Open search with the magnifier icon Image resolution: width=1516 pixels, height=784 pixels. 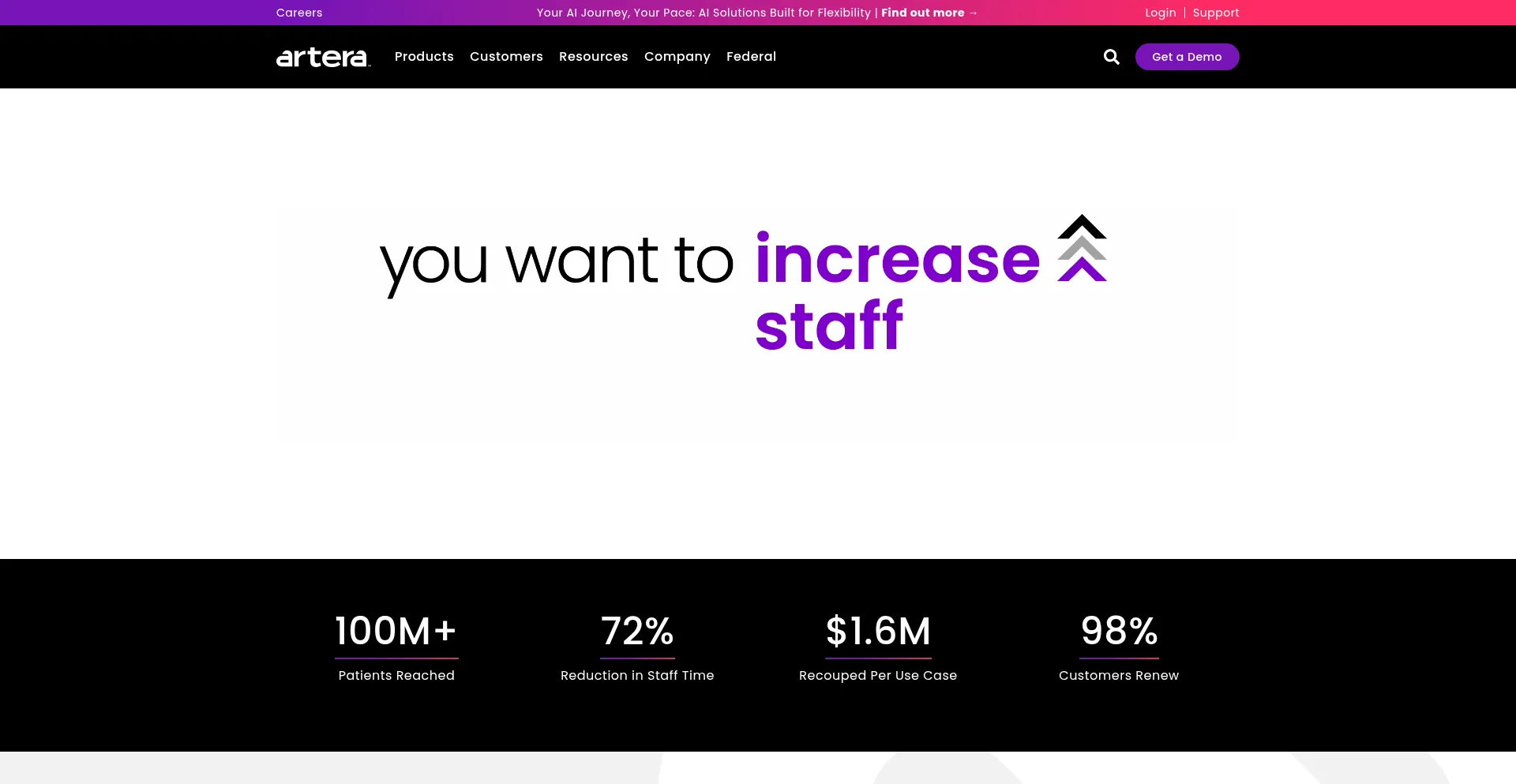[1111, 57]
